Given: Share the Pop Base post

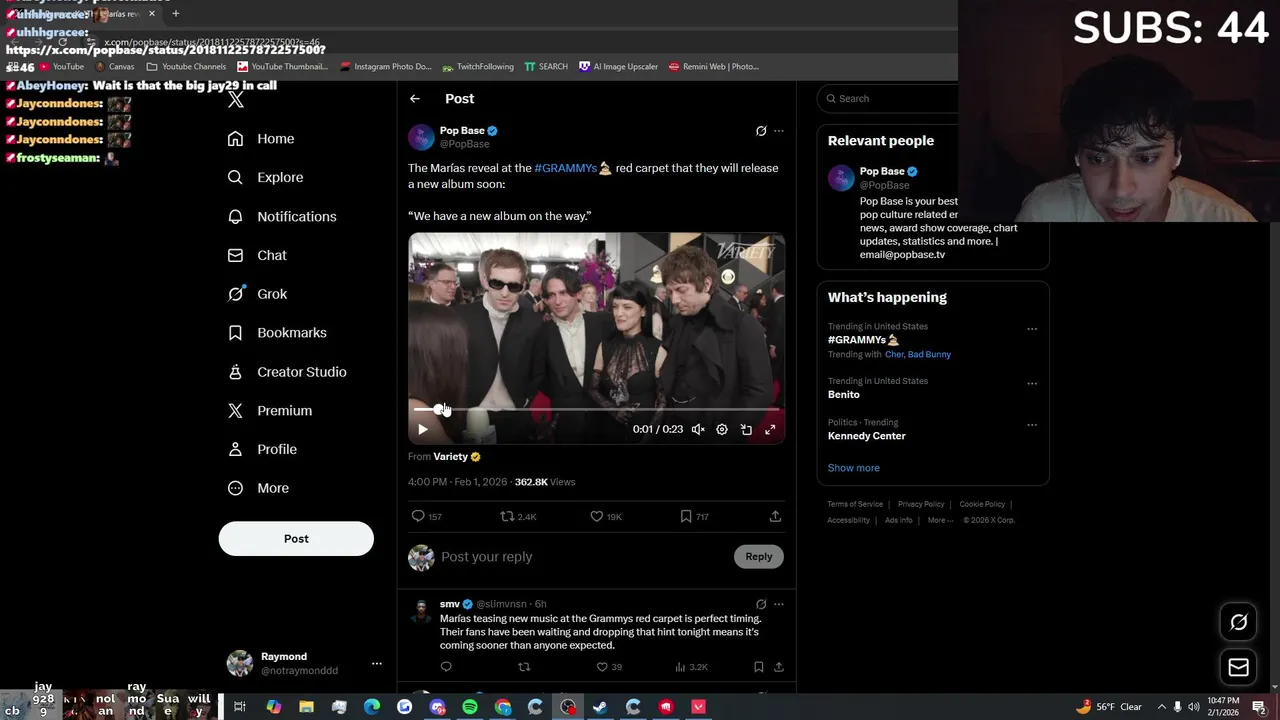Looking at the screenshot, I should 775,516.
